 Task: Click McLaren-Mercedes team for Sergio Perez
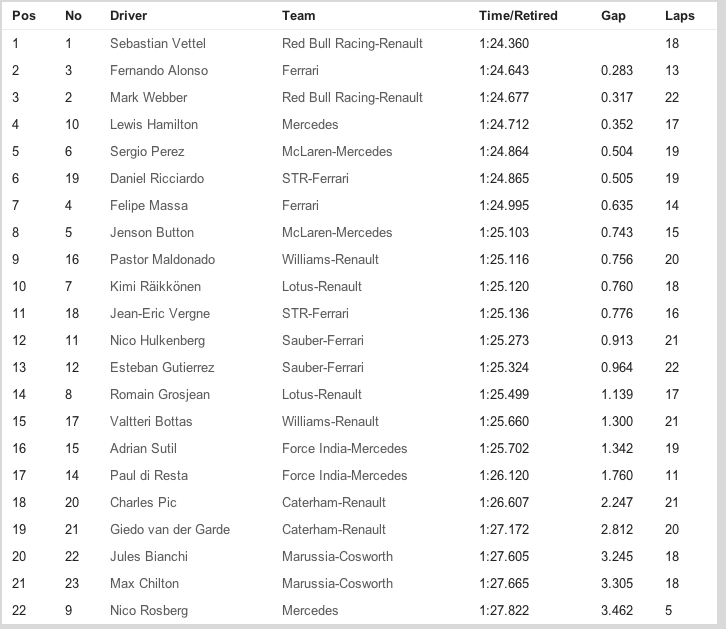[x=337, y=152]
